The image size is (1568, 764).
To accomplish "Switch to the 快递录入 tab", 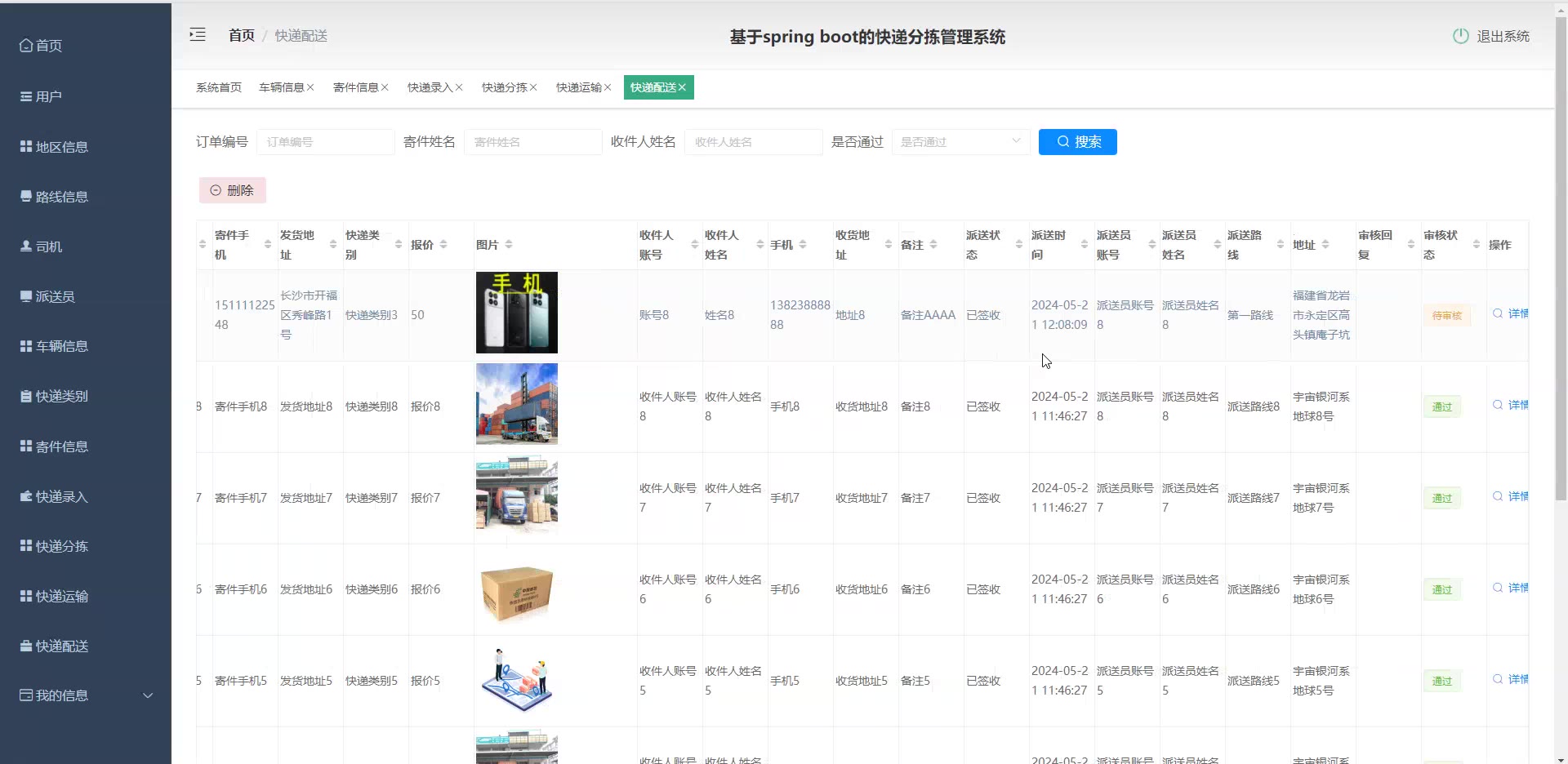I will (430, 87).
